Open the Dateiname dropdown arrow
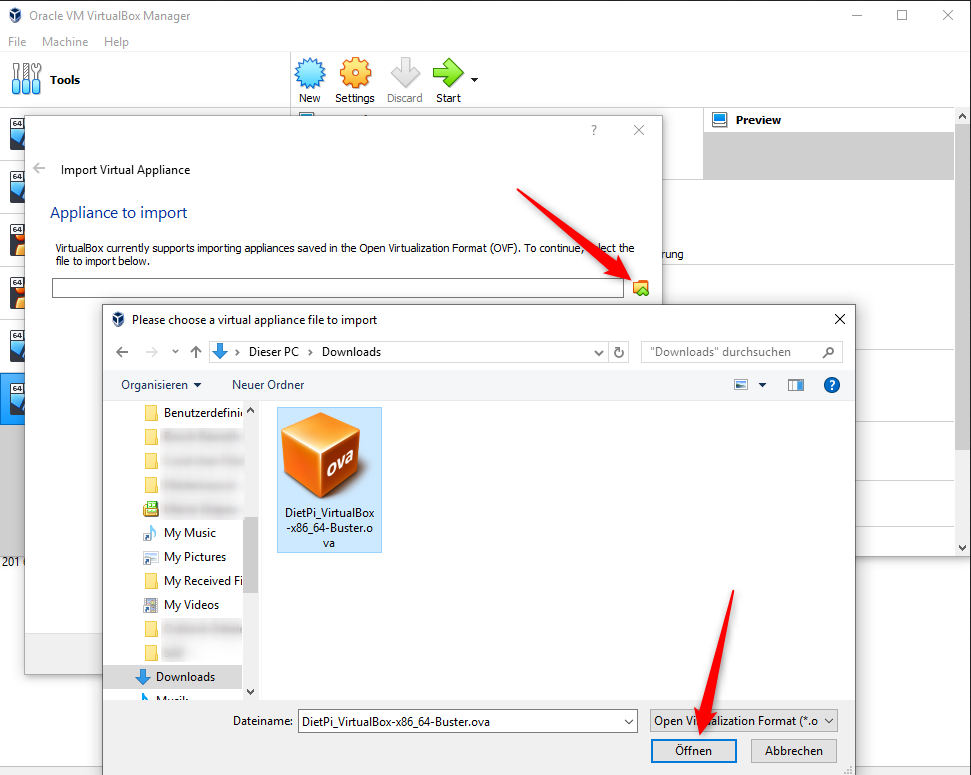 (629, 722)
